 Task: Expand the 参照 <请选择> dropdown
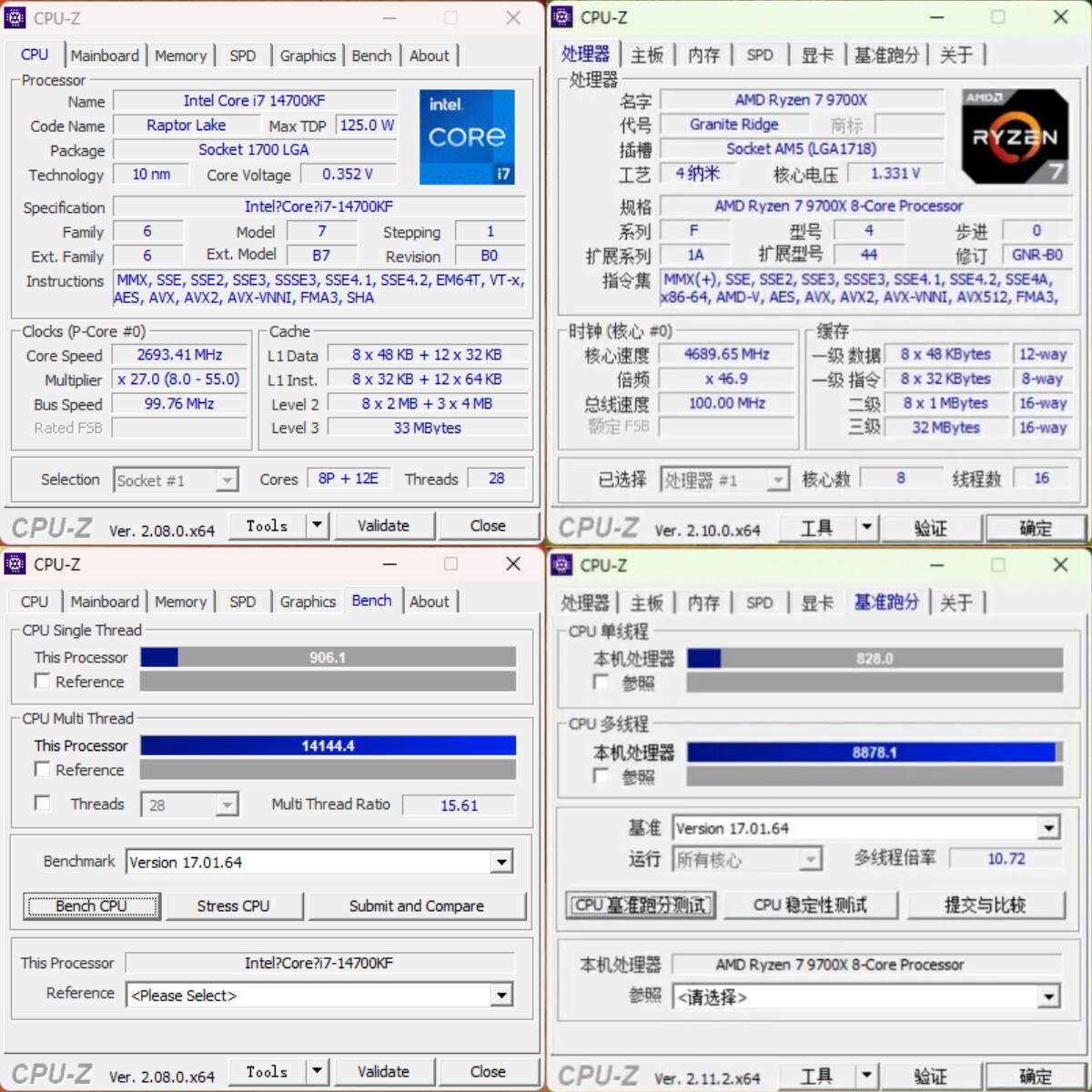click(1049, 997)
